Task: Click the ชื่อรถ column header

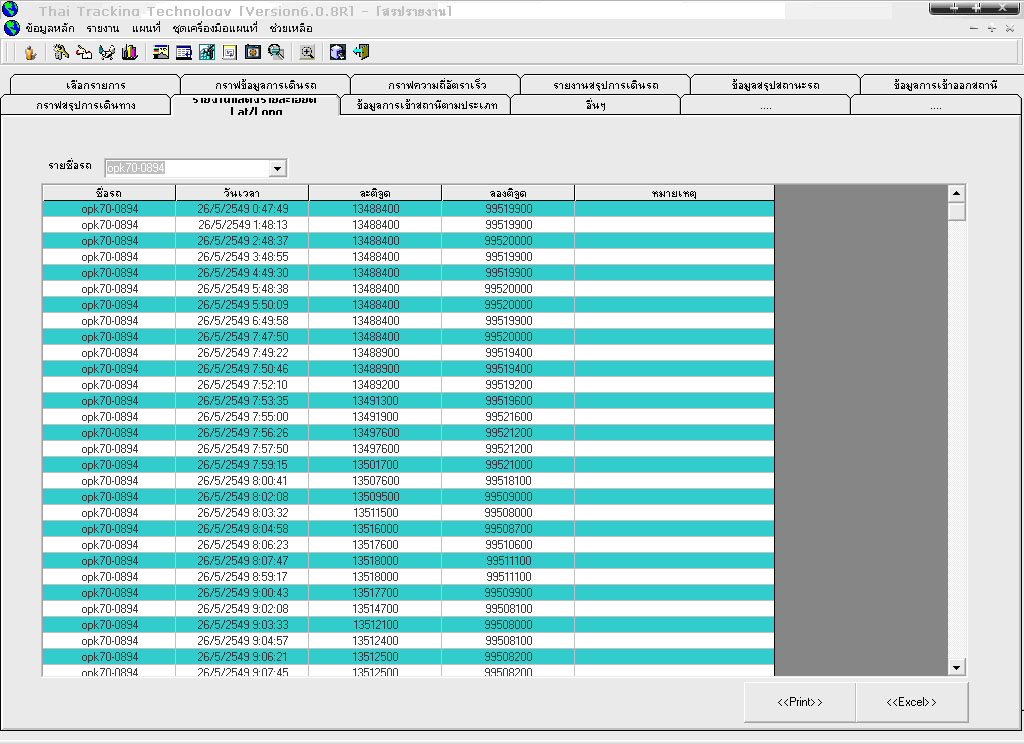Action: point(109,193)
